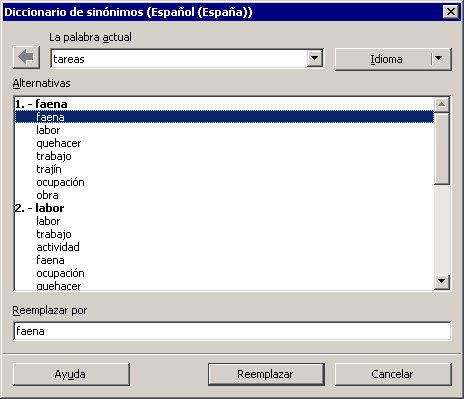This screenshot has width=464, height=399.
Task: Pick the synonym 'actividad'
Action: coord(58,247)
